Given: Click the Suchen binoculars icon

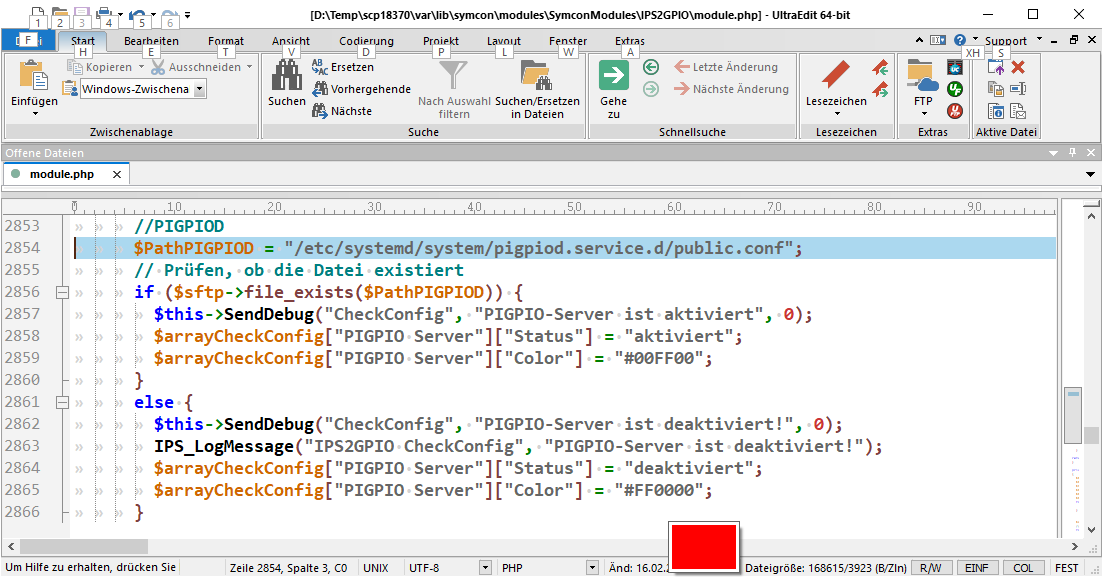Looking at the screenshot, I should pos(287,76).
